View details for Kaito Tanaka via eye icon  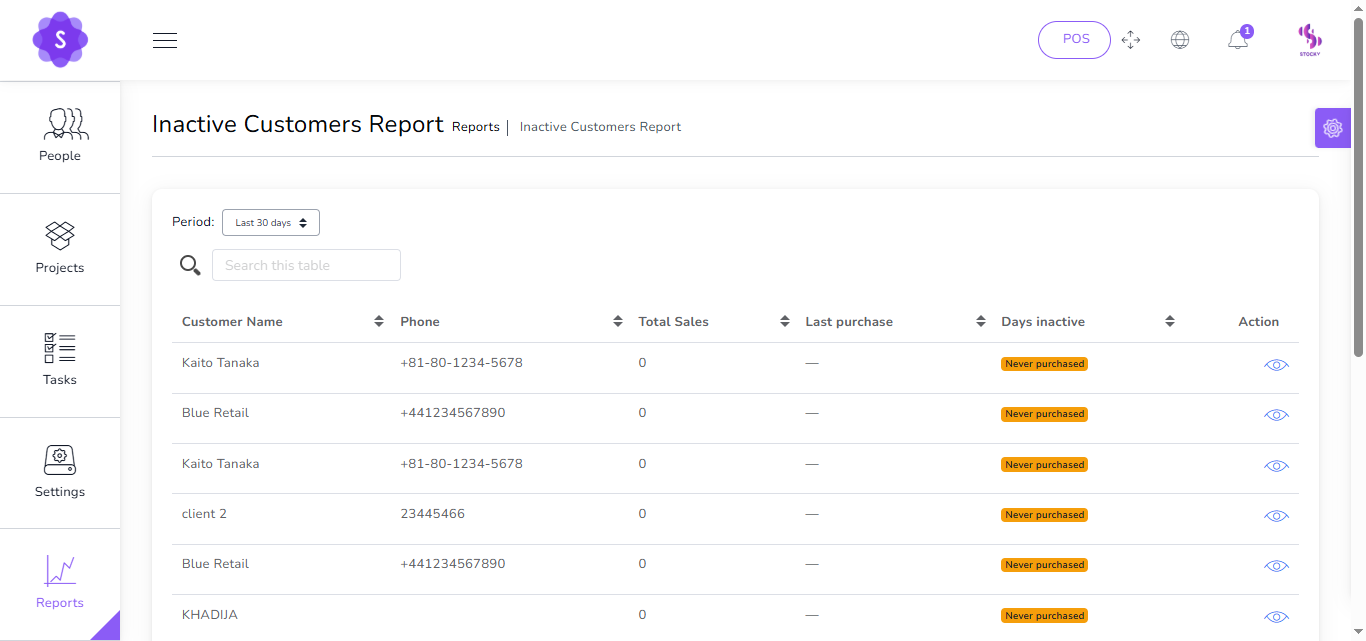1276,365
